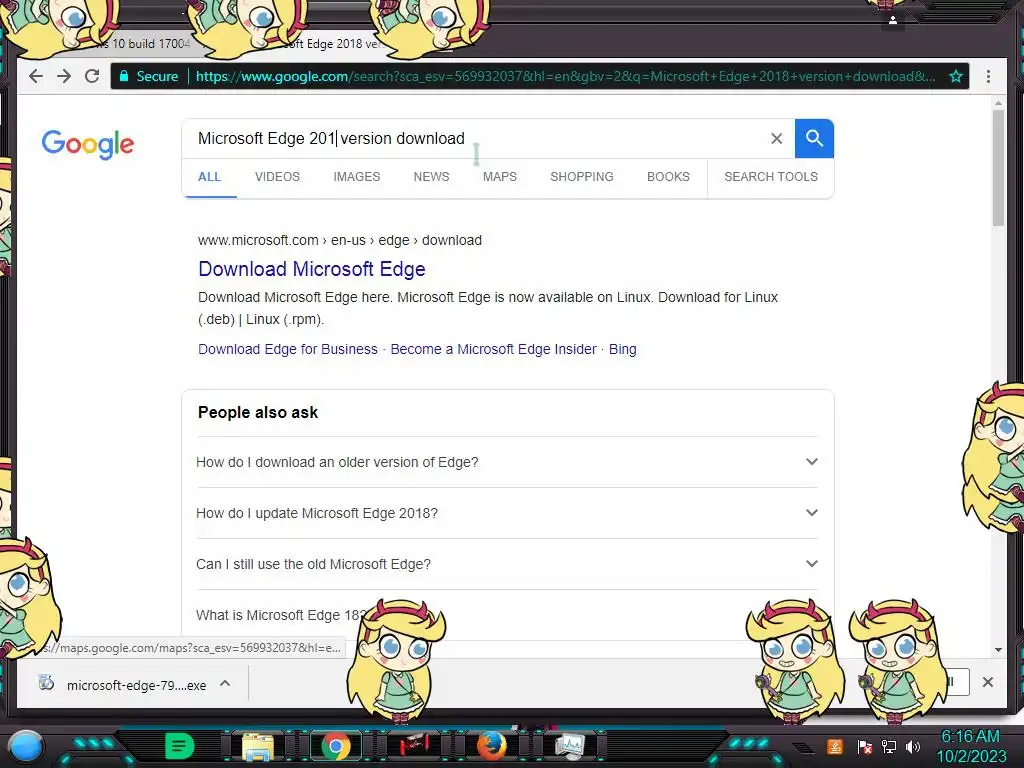Open the taskbar clock showing 6:16 AM
Image resolution: width=1024 pixels, height=768 pixels.
click(x=971, y=746)
